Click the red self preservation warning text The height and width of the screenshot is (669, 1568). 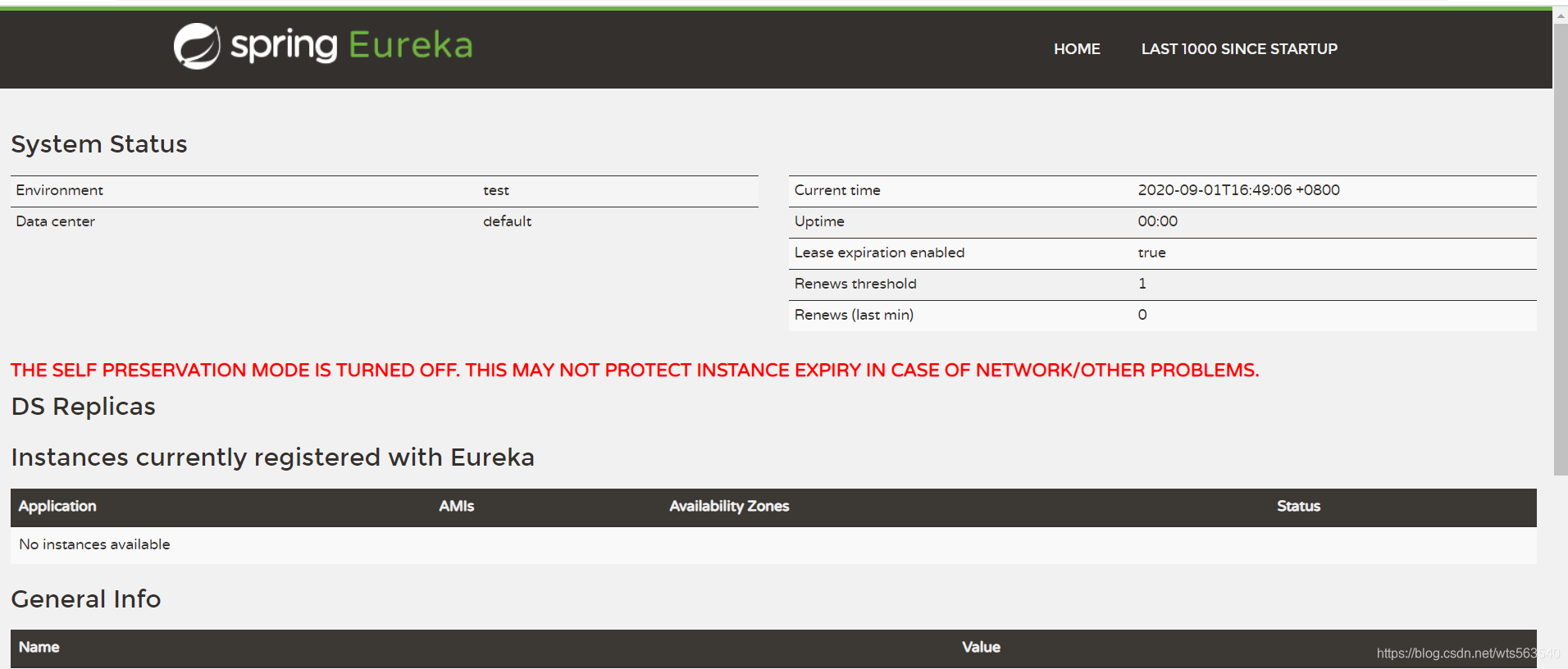[x=635, y=371]
